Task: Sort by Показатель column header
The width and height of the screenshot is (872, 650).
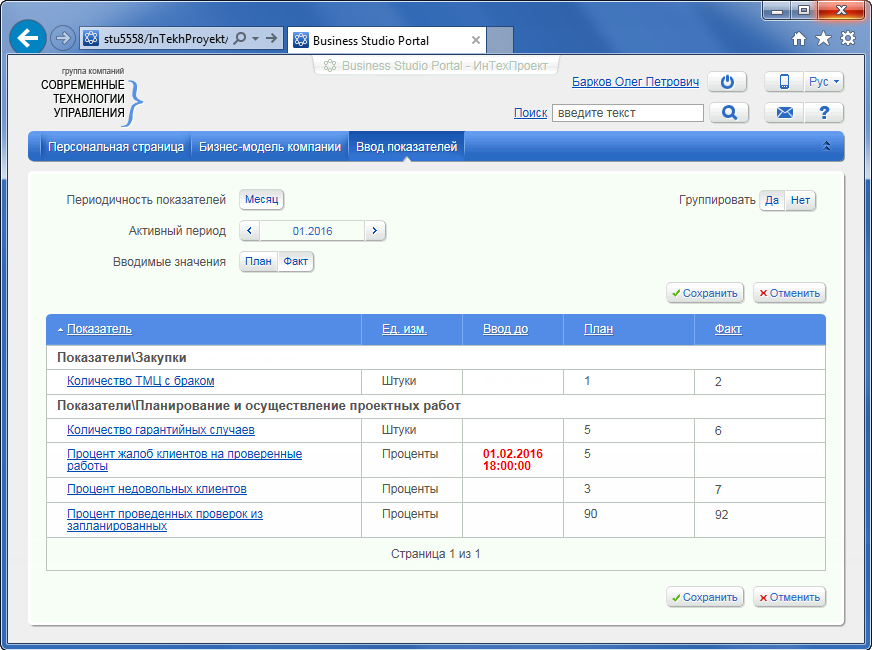Action: (x=99, y=329)
